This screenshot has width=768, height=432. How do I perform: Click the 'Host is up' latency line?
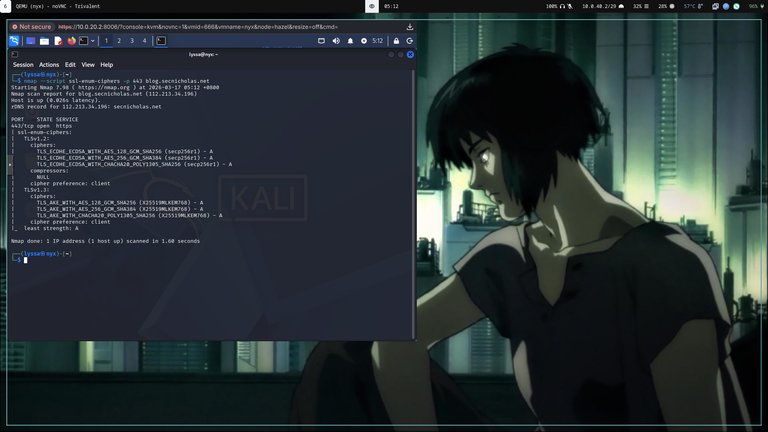(55, 100)
